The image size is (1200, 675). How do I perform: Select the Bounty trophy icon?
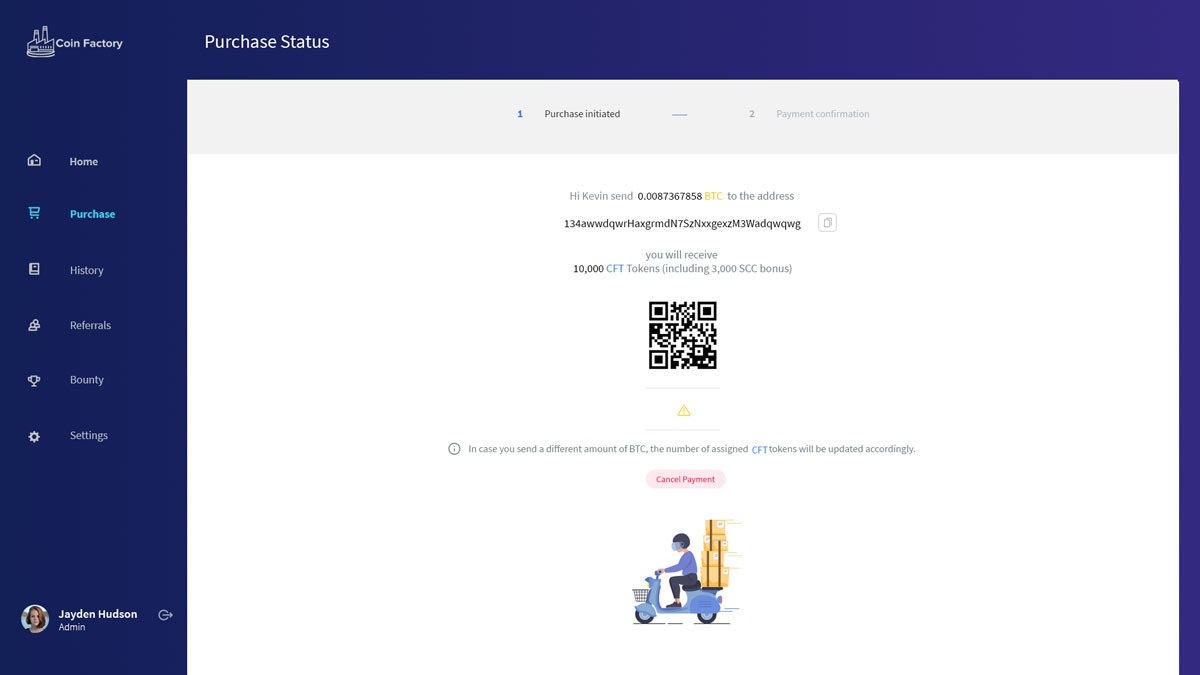point(34,380)
